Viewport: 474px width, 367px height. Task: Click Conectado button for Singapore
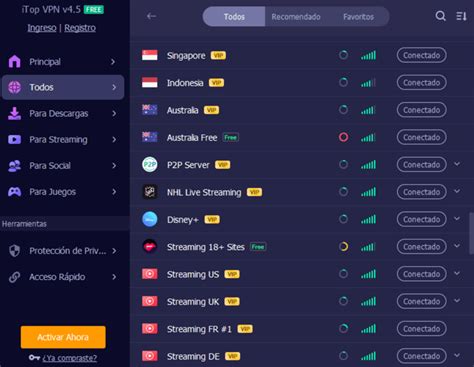[x=421, y=55]
